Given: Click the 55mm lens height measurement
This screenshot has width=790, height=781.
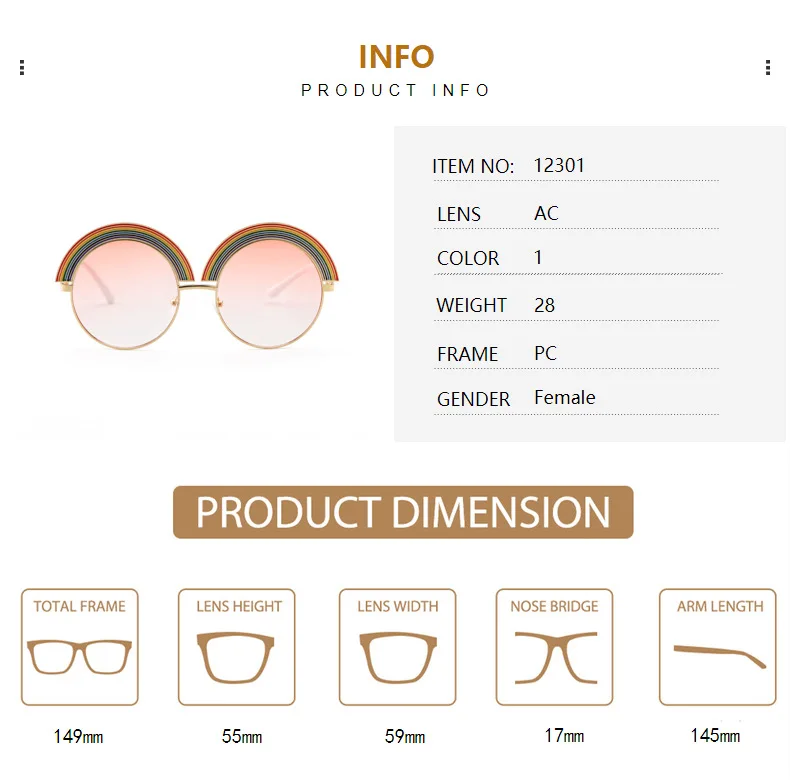Looking at the screenshot, I should (242, 737).
